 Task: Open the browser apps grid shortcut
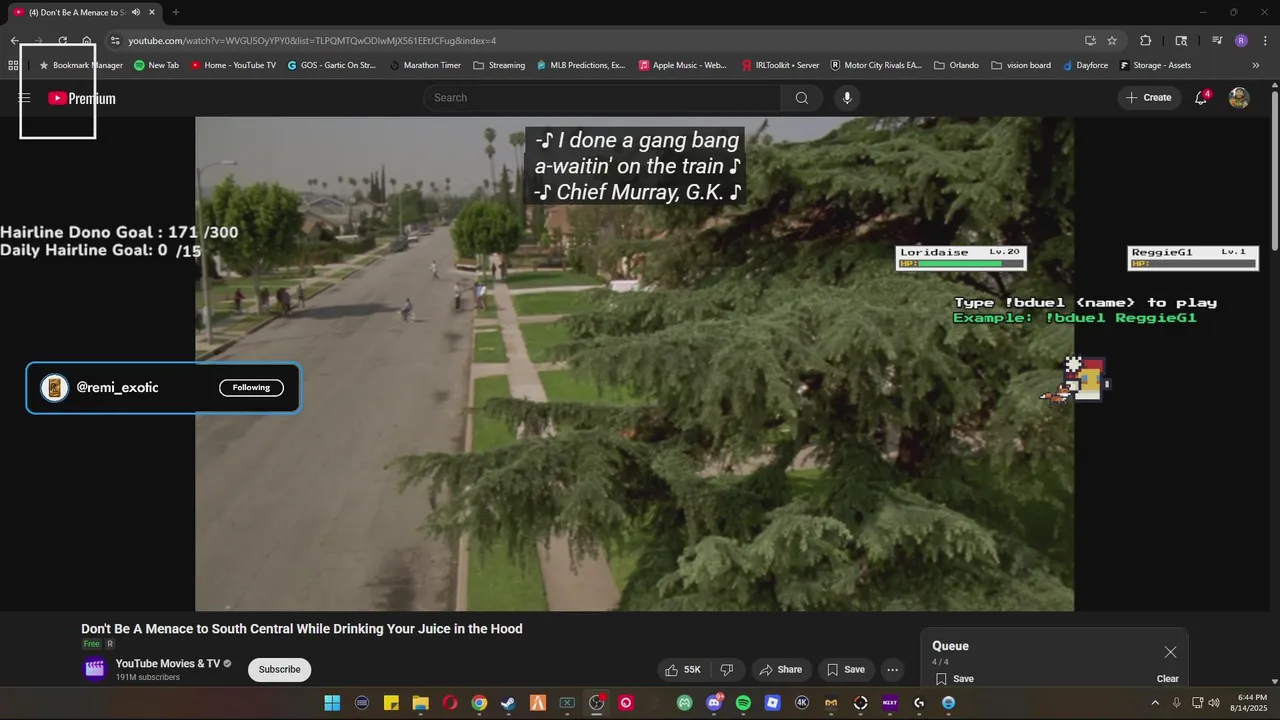[13, 65]
